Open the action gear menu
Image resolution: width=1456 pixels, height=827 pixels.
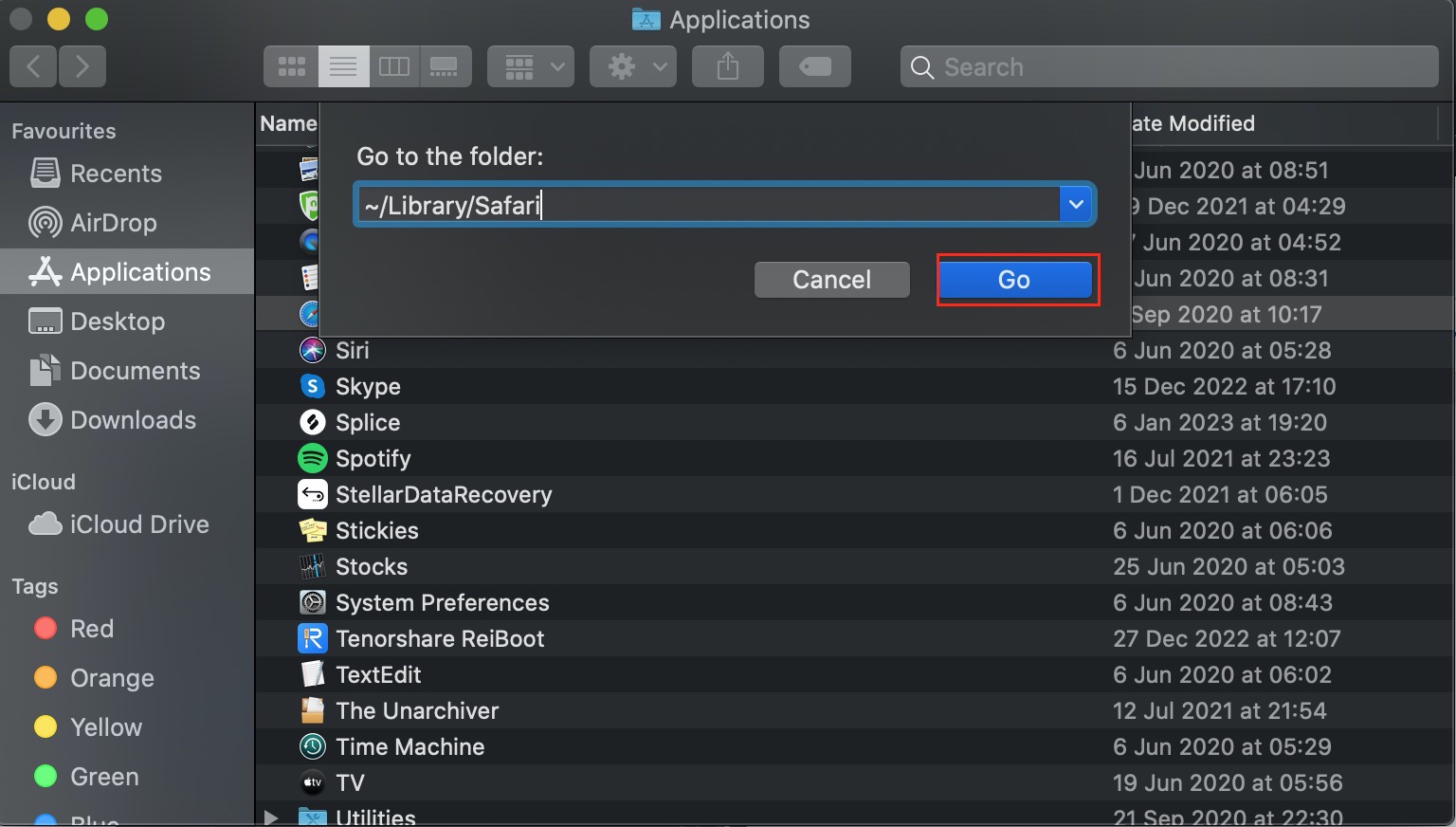point(633,66)
